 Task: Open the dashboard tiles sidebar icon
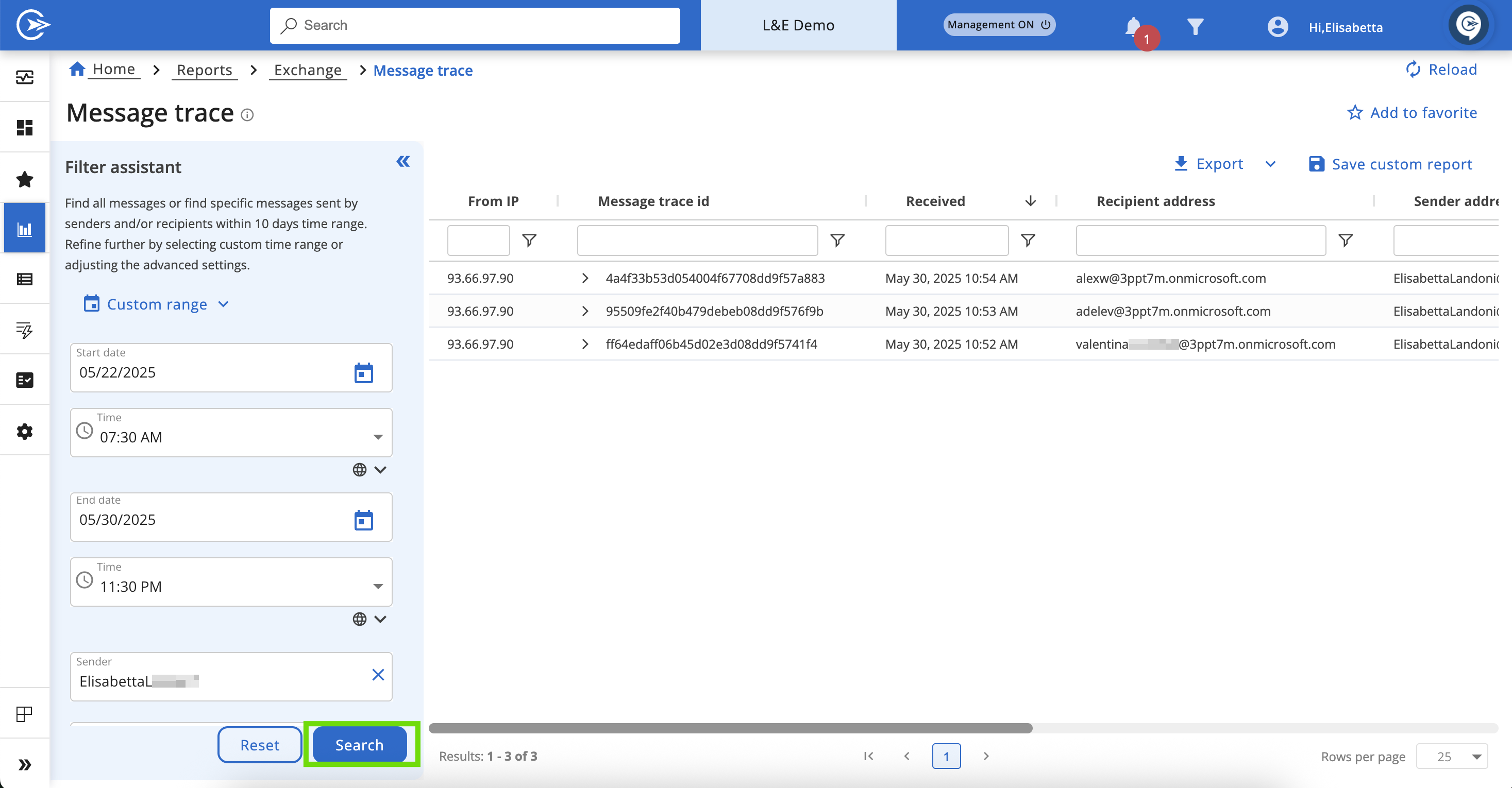coord(25,127)
